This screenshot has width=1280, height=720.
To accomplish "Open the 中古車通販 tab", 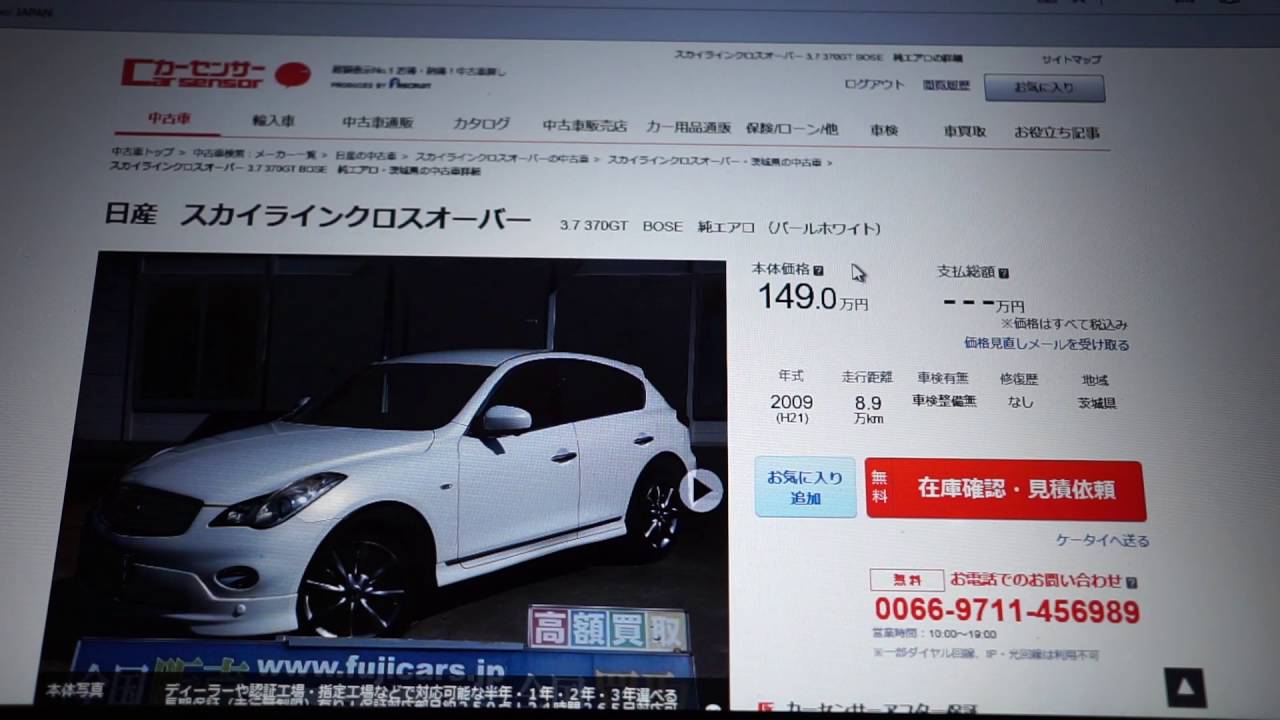I will [377, 122].
